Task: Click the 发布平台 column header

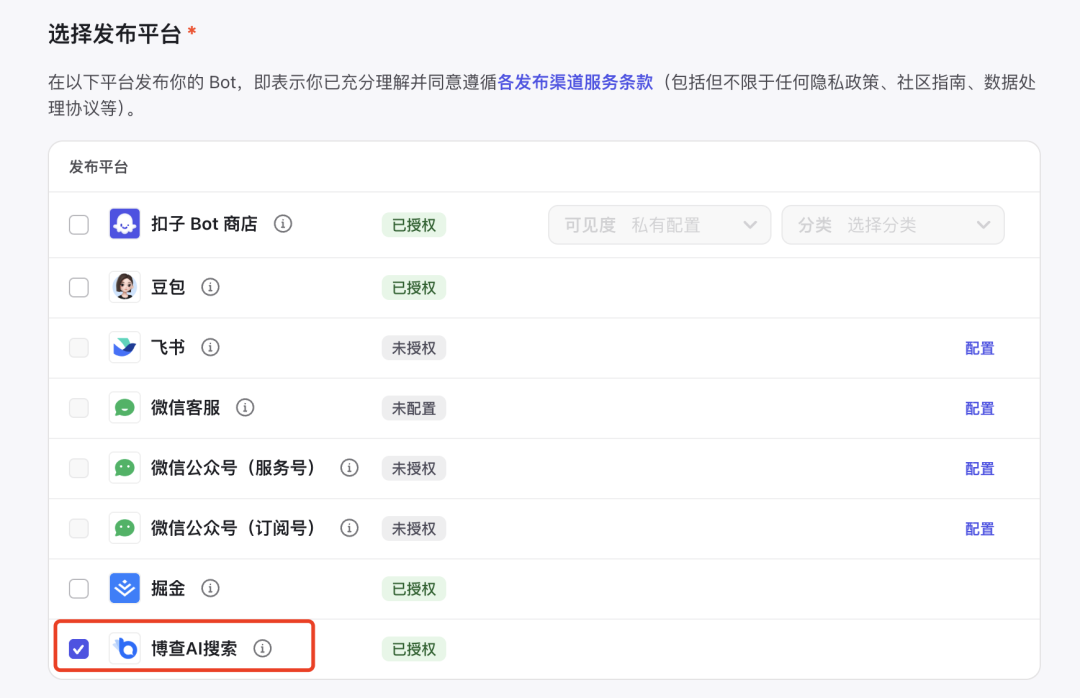Action: pyautogui.click(x=98, y=167)
